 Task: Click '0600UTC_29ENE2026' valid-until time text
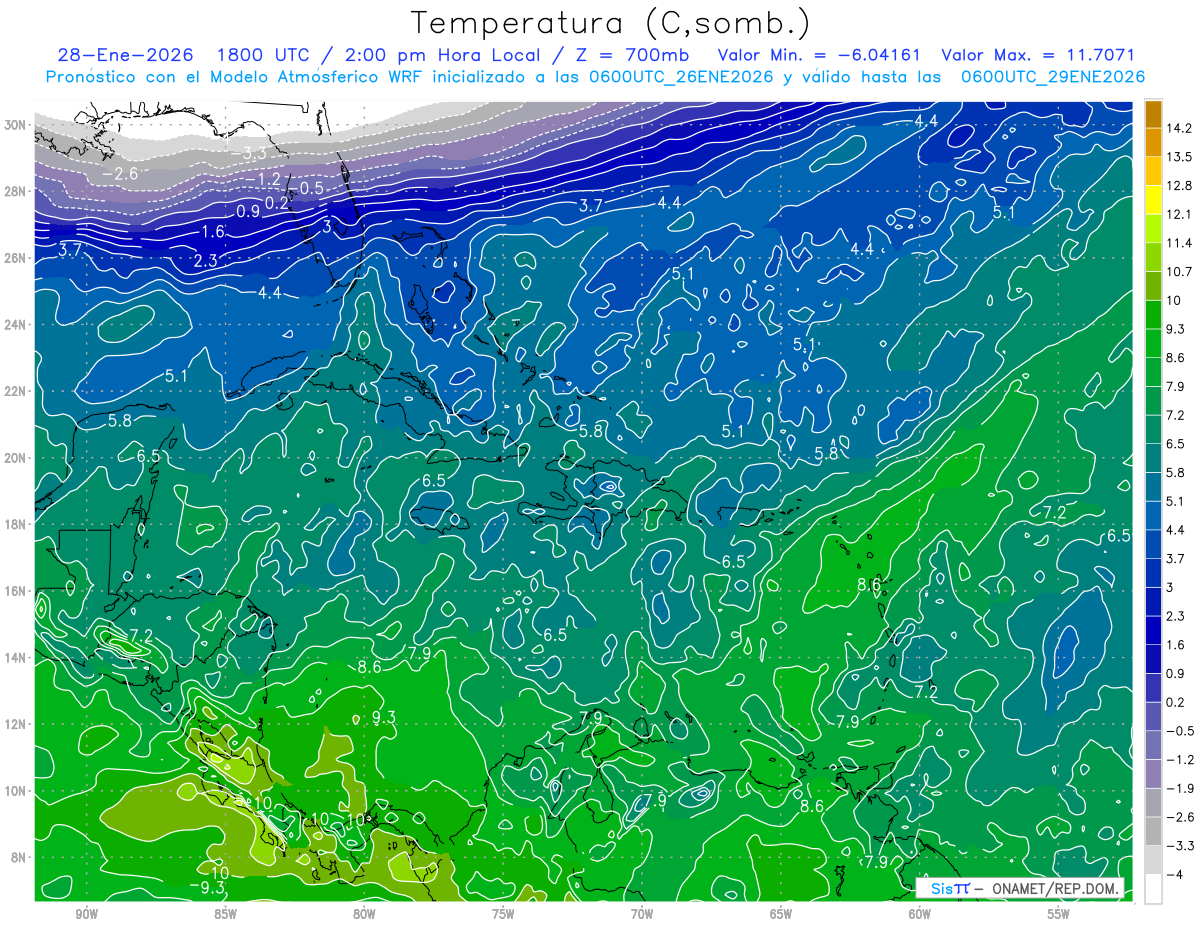tap(1052, 77)
